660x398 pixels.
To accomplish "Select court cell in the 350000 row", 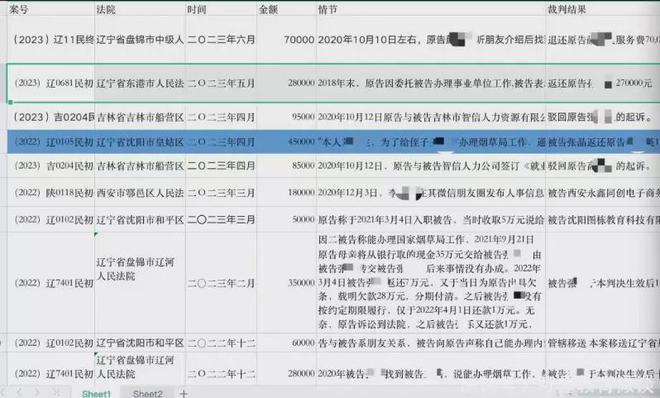I will pos(140,283).
